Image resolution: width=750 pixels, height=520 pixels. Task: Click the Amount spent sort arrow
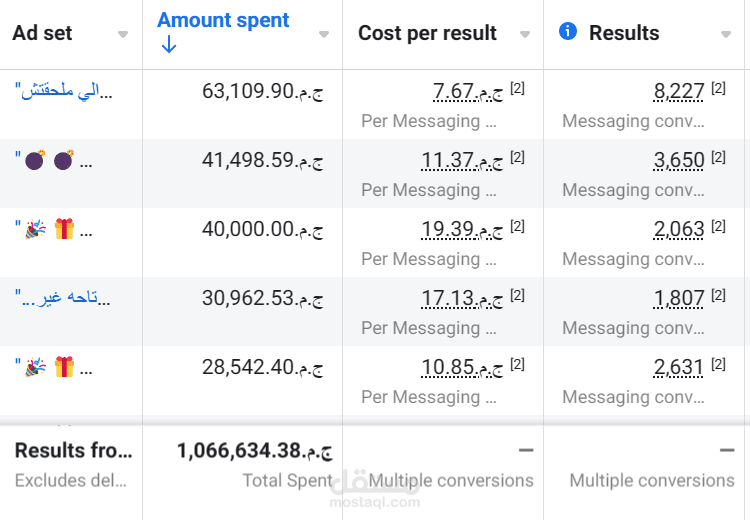[168, 45]
